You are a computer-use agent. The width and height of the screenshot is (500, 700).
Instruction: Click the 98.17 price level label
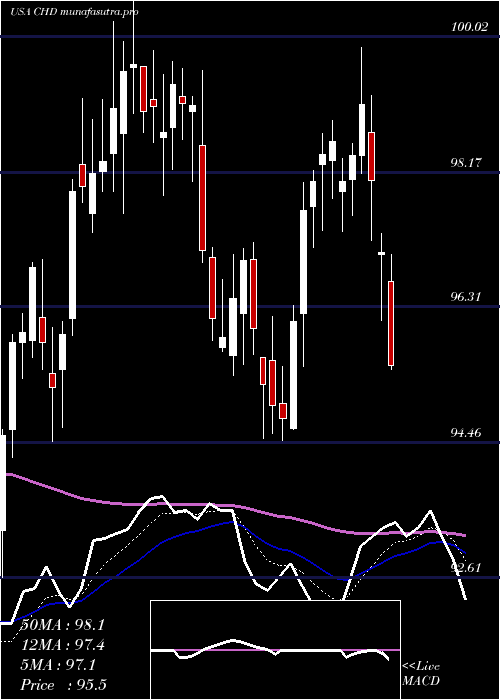(x=466, y=163)
